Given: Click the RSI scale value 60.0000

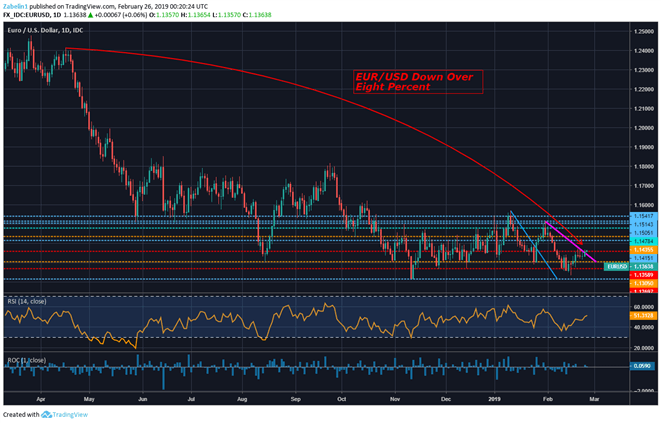Looking at the screenshot, I should (644, 307).
